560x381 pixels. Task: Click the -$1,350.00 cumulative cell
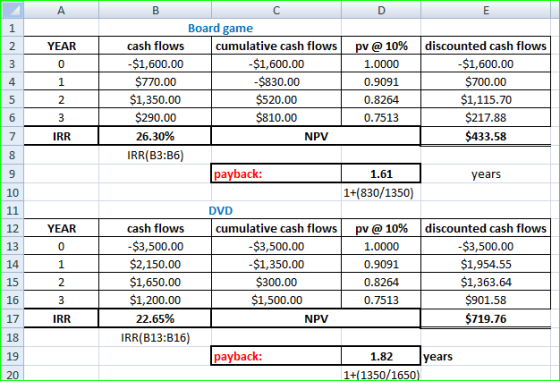pos(276,264)
